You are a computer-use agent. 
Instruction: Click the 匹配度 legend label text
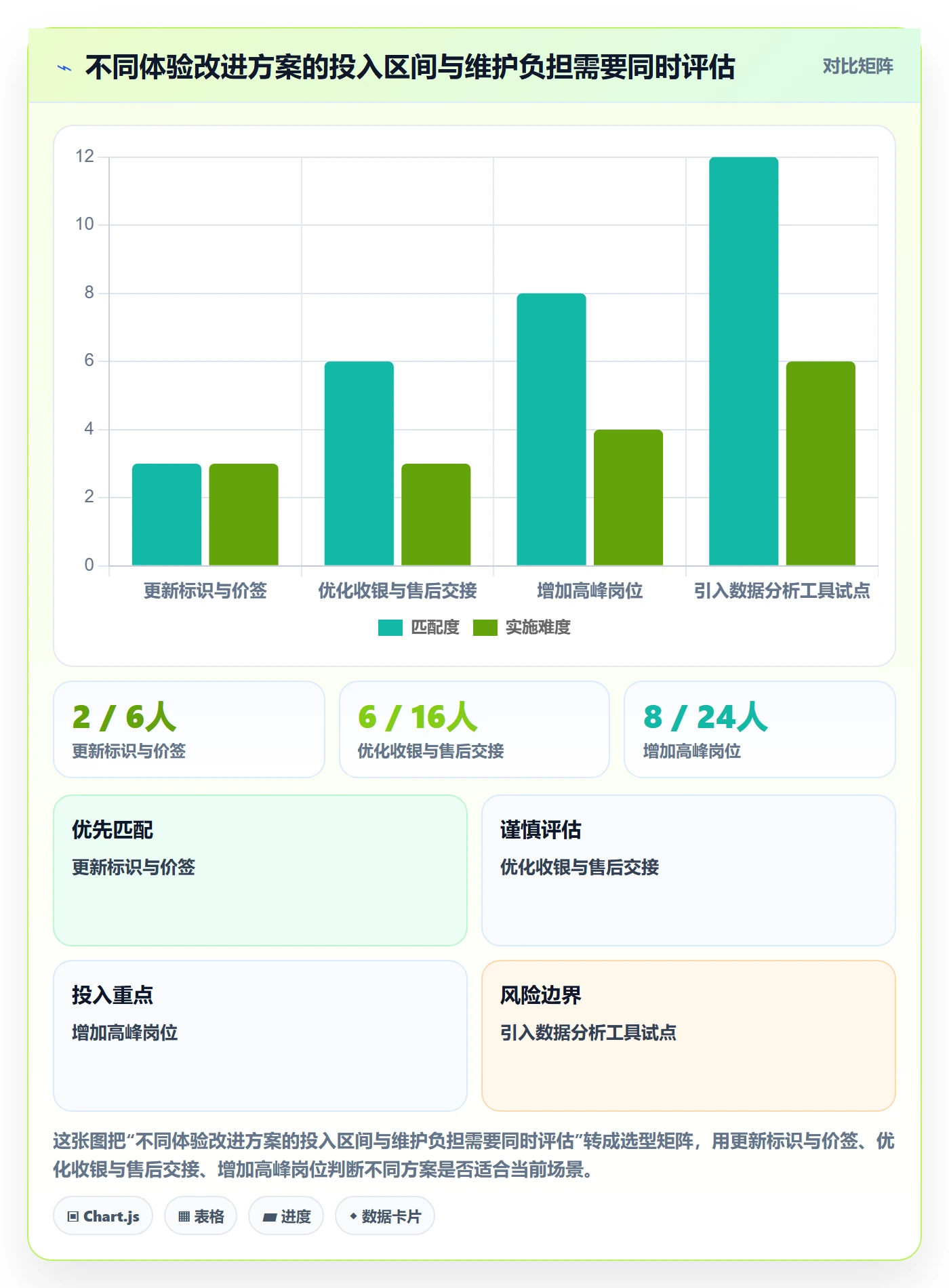(x=435, y=628)
